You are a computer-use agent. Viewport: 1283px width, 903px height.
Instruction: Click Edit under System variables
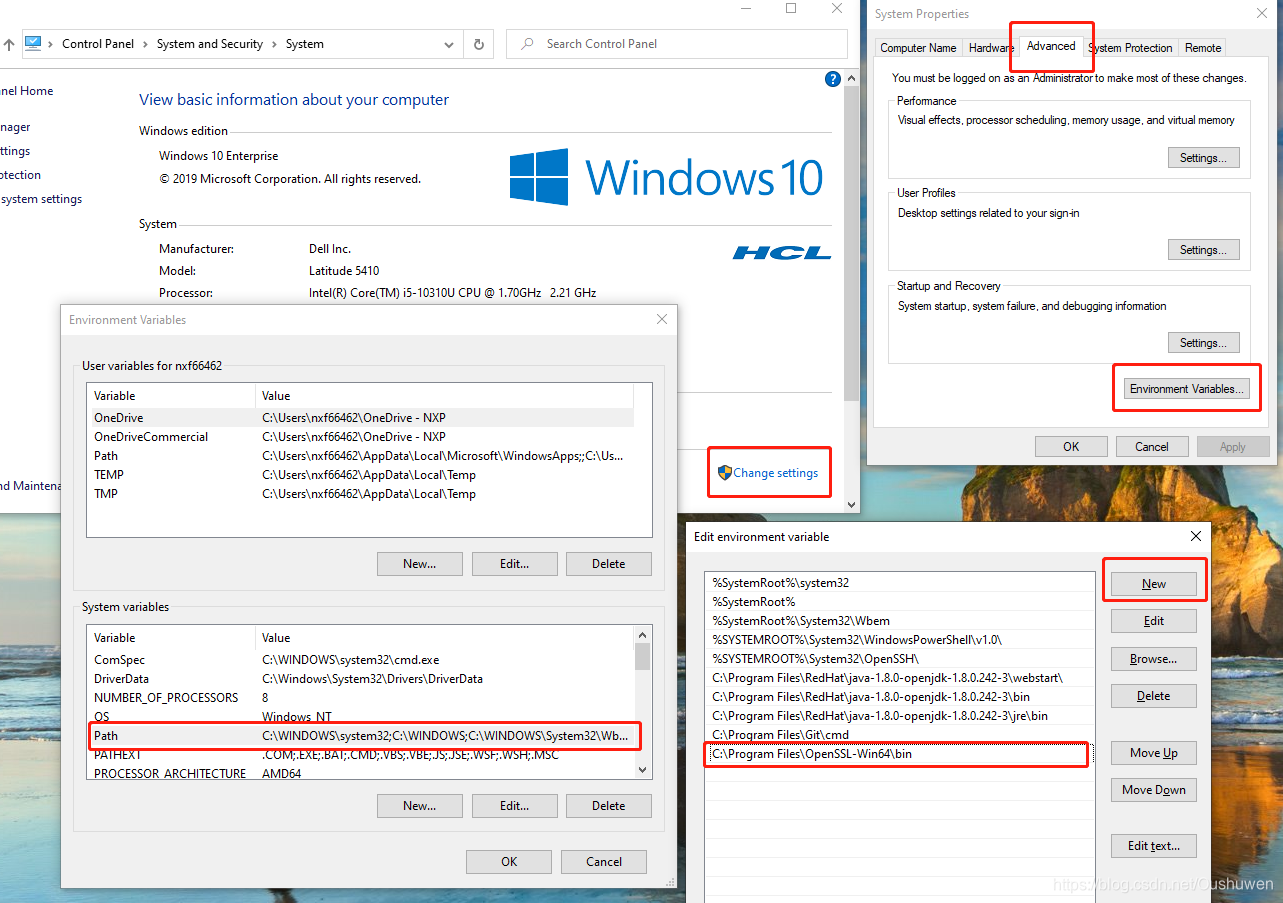(514, 806)
